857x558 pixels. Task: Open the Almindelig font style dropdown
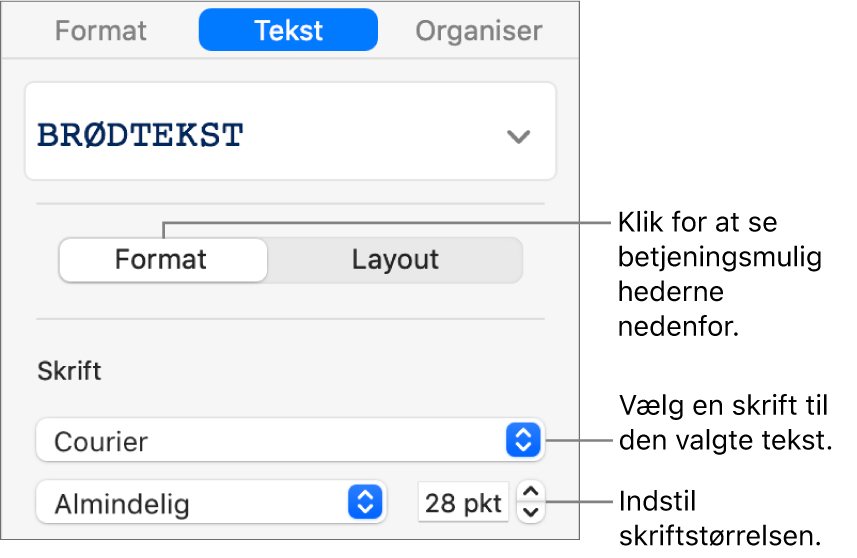point(211,503)
